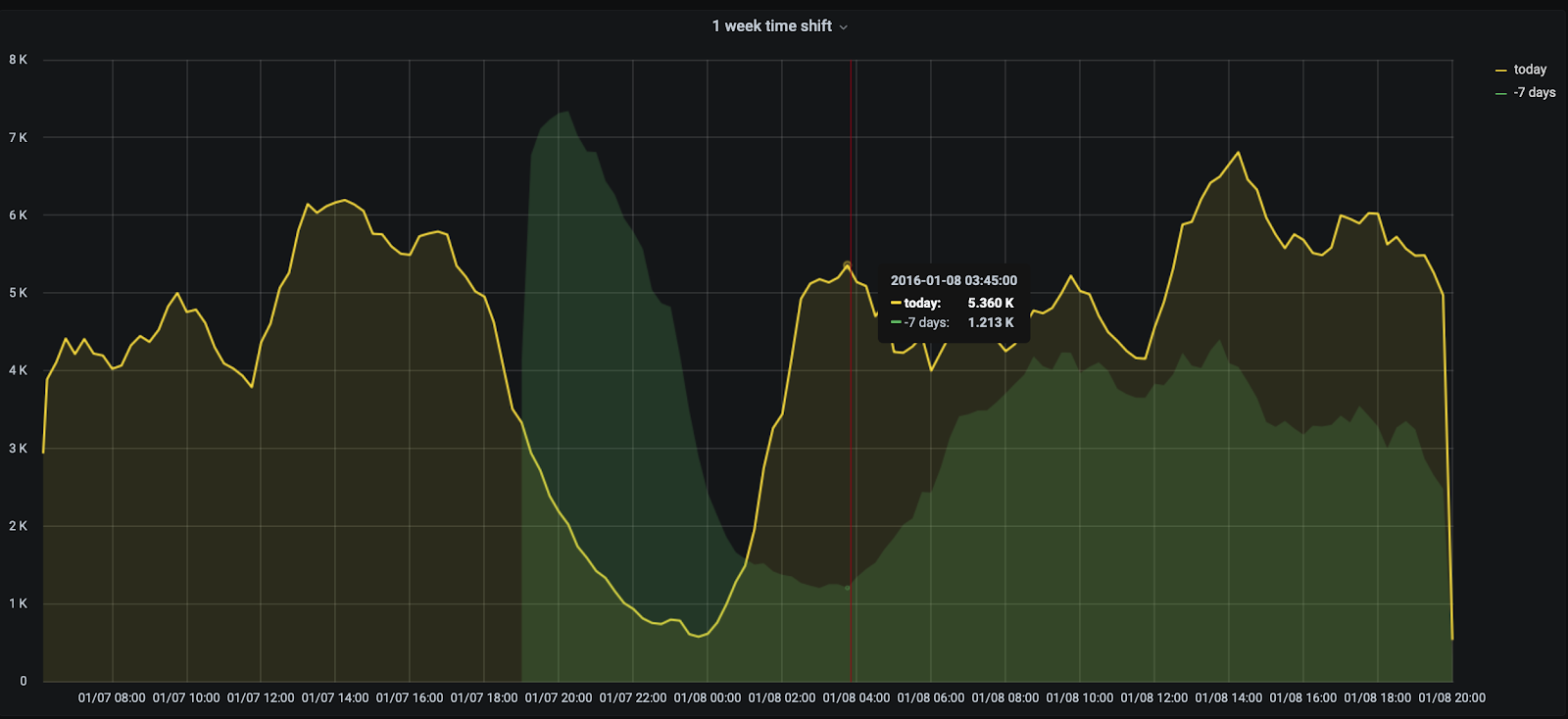The width and height of the screenshot is (1568, 719).
Task: Click the '01/07 16:00' x-axis label
Action: (x=410, y=698)
